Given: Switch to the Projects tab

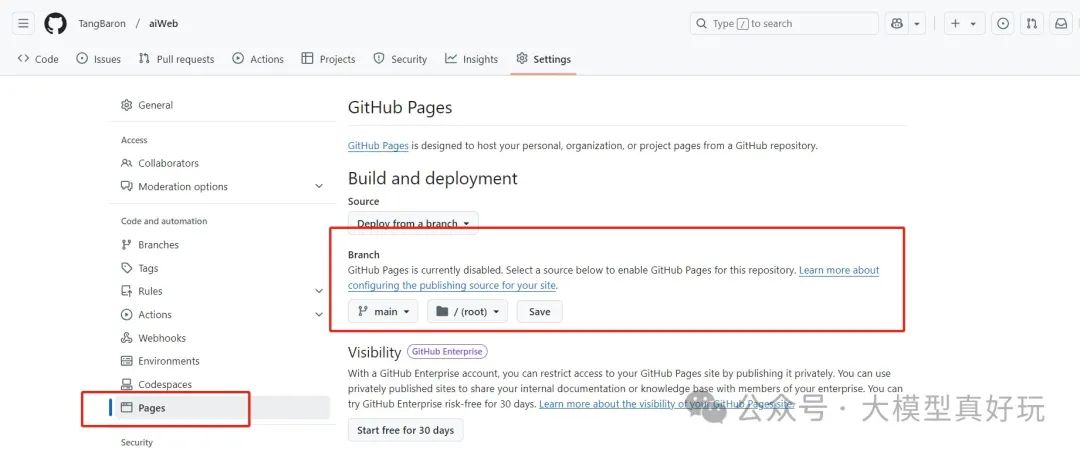Looking at the screenshot, I should pos(329,59).
